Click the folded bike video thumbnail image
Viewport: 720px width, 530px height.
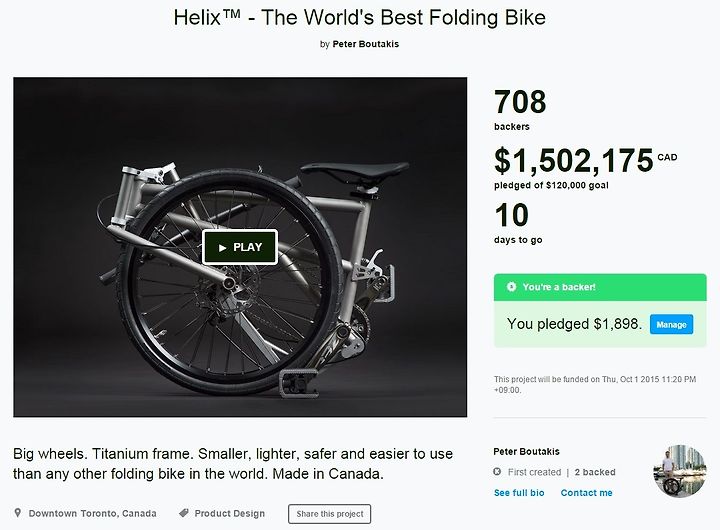[x=240, y=247]
